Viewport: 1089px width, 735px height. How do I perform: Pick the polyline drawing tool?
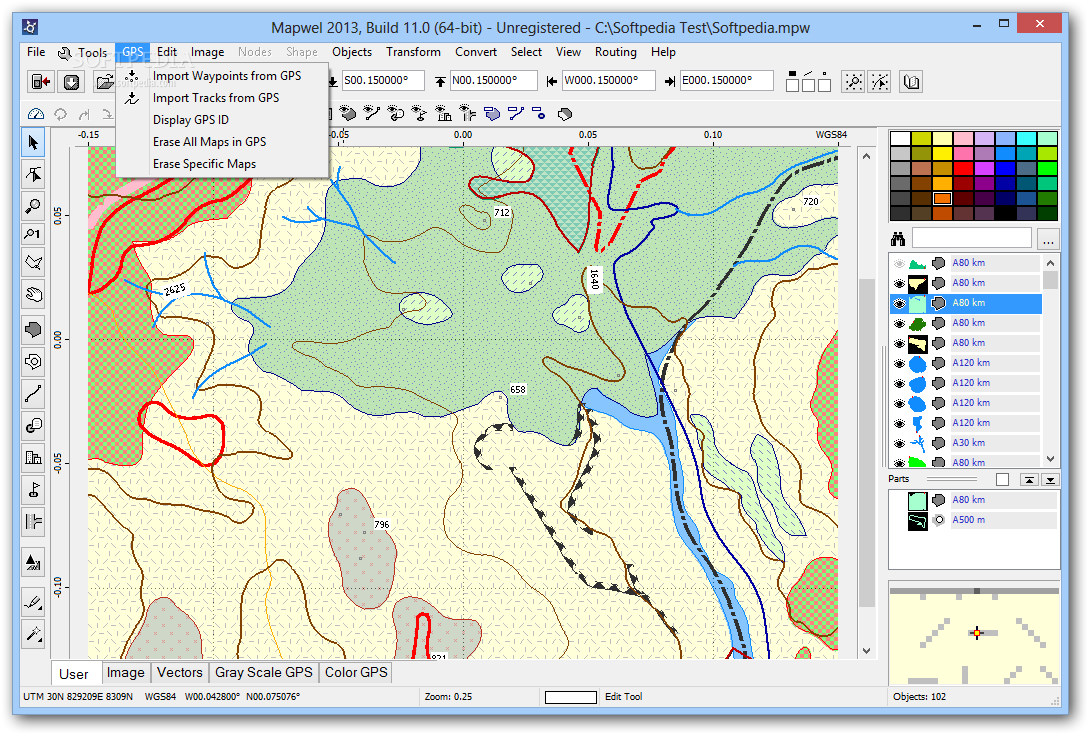click(x=33, y=394)
